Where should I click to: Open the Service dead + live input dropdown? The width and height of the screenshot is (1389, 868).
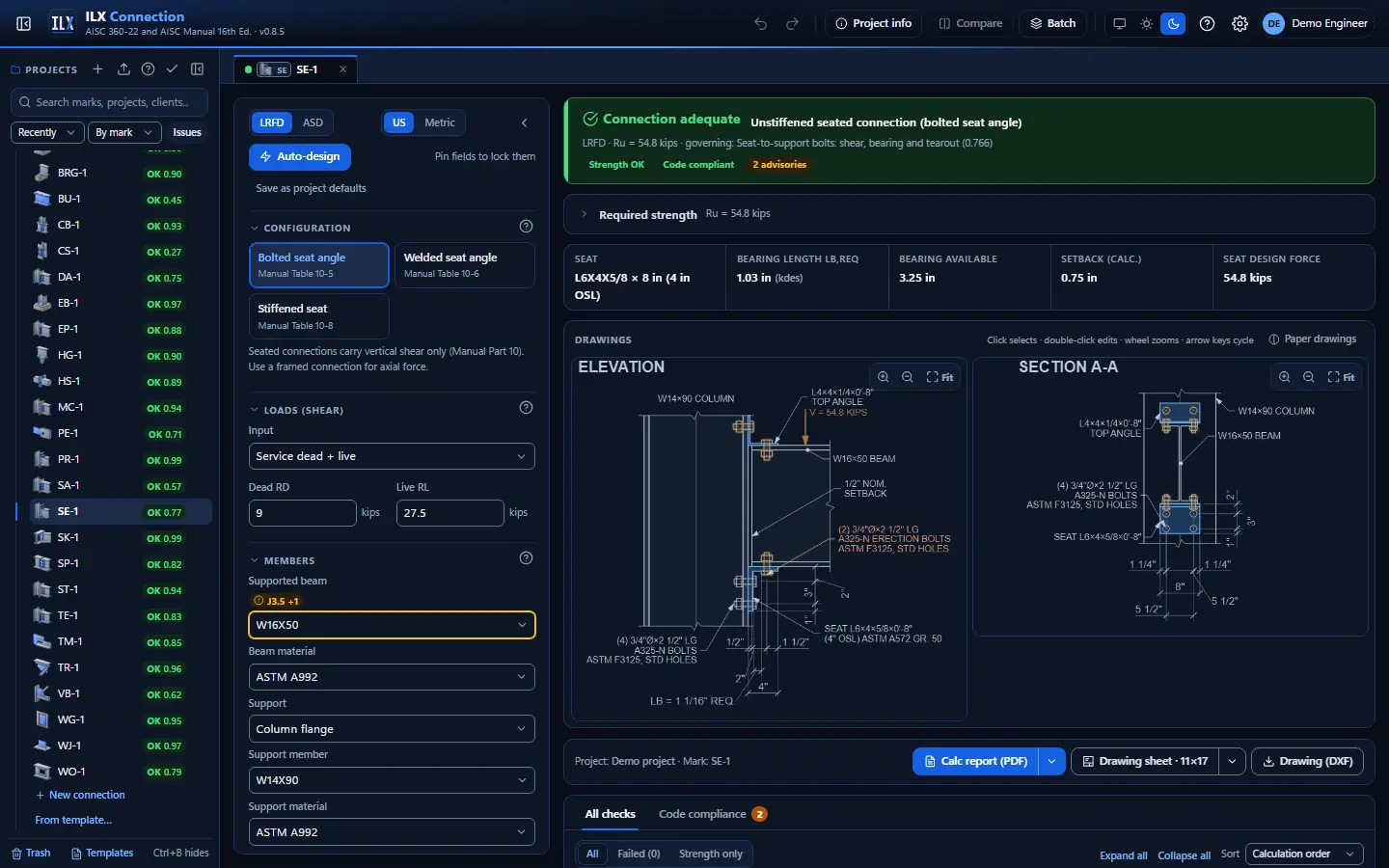click(x=392, y=456)
